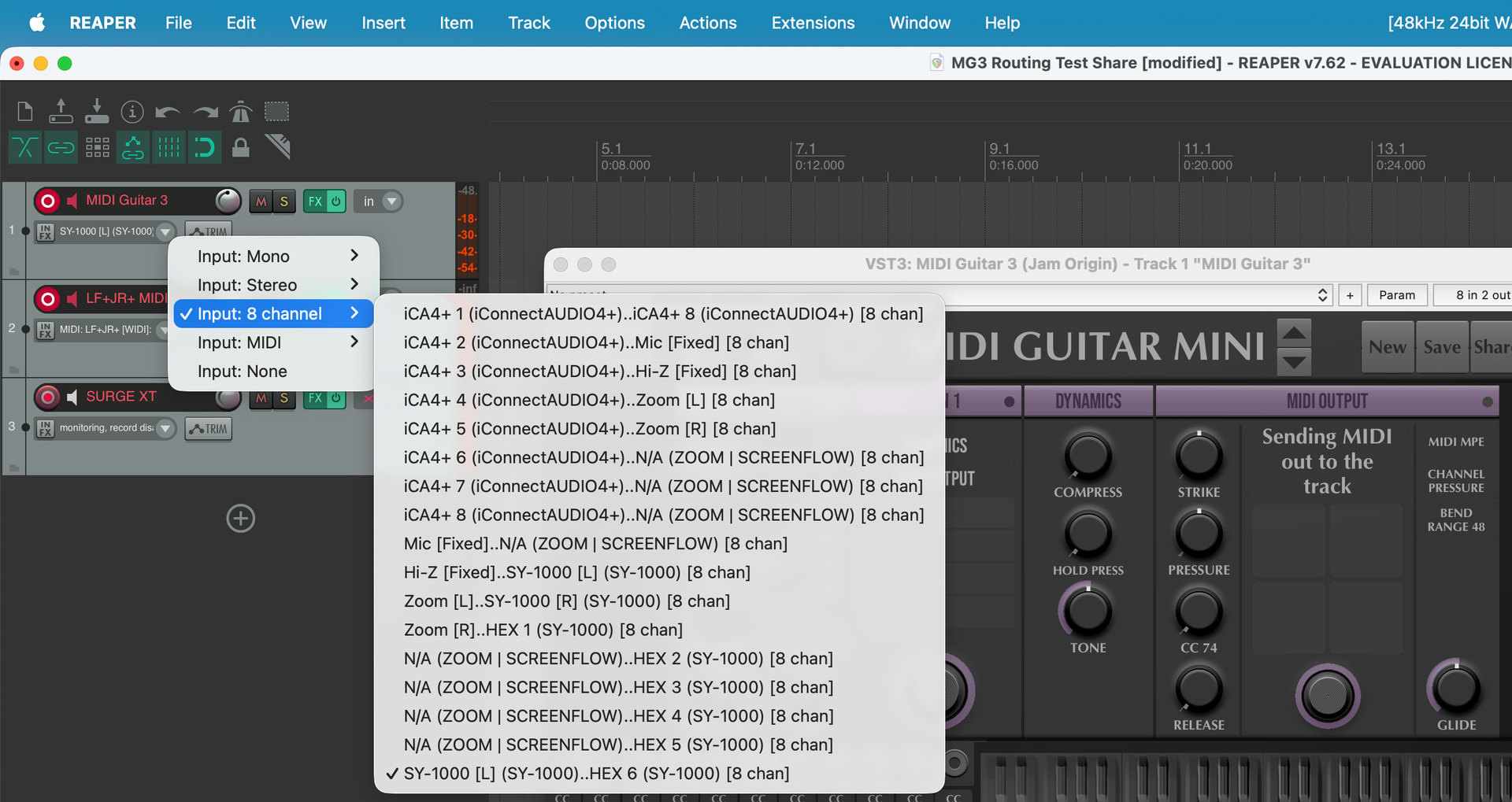Click the Param button in plugin window

(x=1396, y=295)
